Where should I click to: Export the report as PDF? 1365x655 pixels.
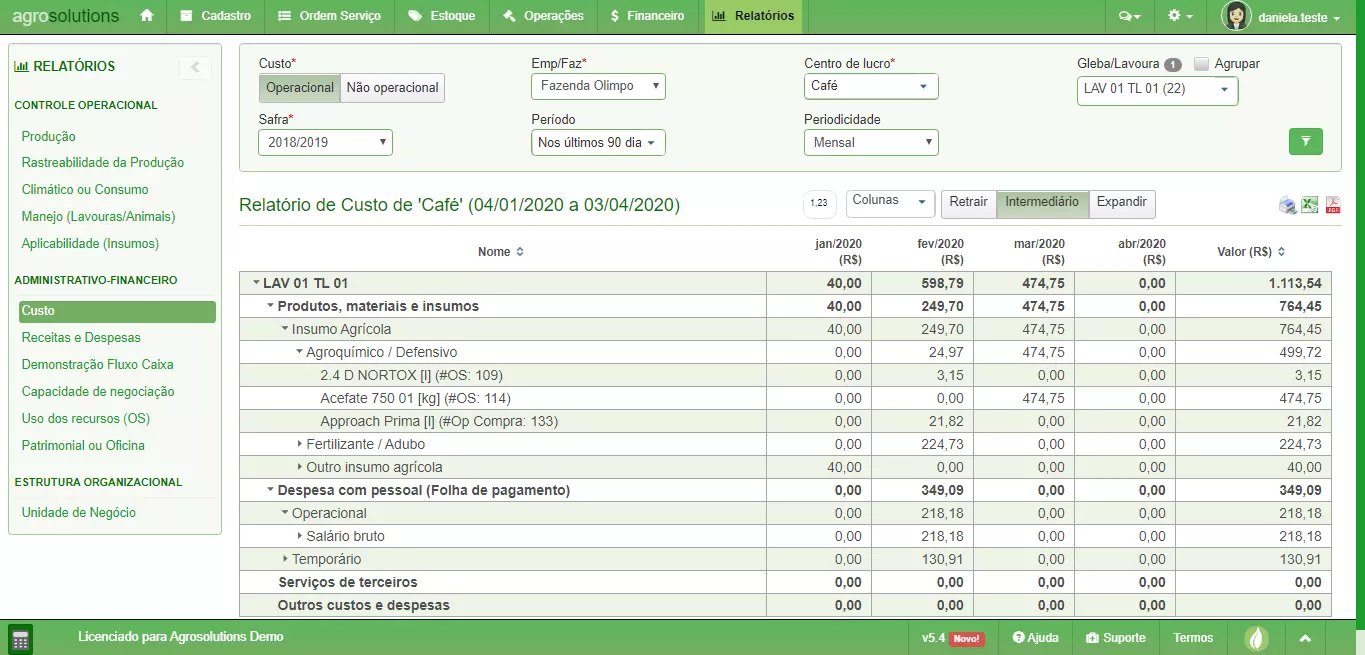1332,205
